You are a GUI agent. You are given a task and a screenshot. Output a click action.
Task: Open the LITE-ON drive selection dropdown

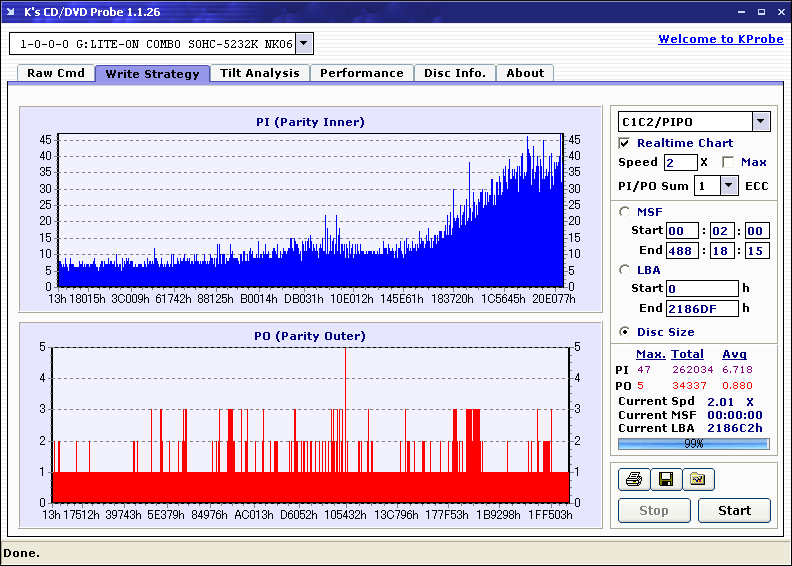coord(305,43)
